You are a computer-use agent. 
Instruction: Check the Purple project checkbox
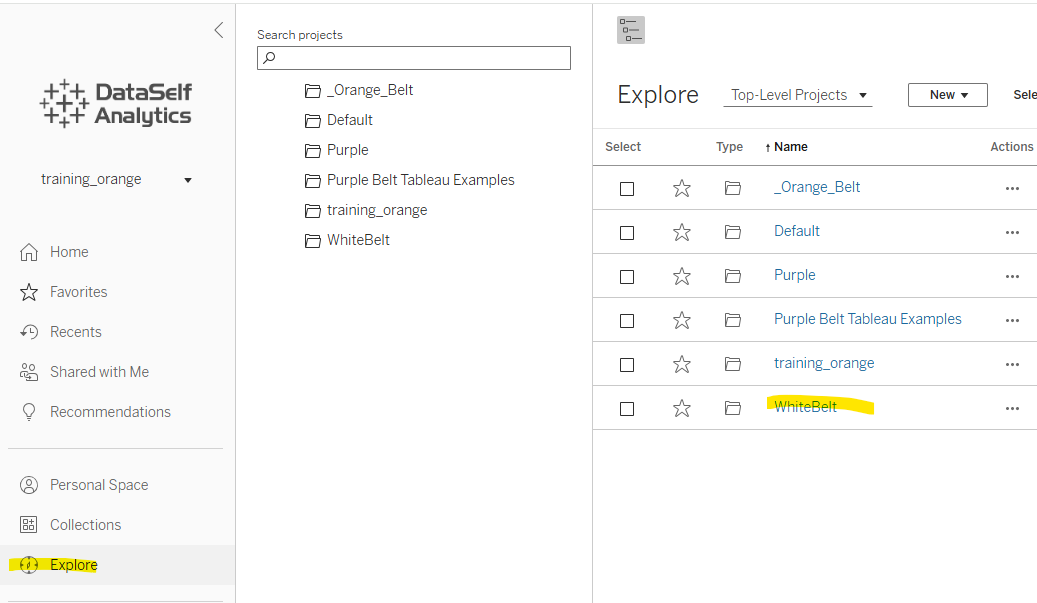tap(627, 277)
